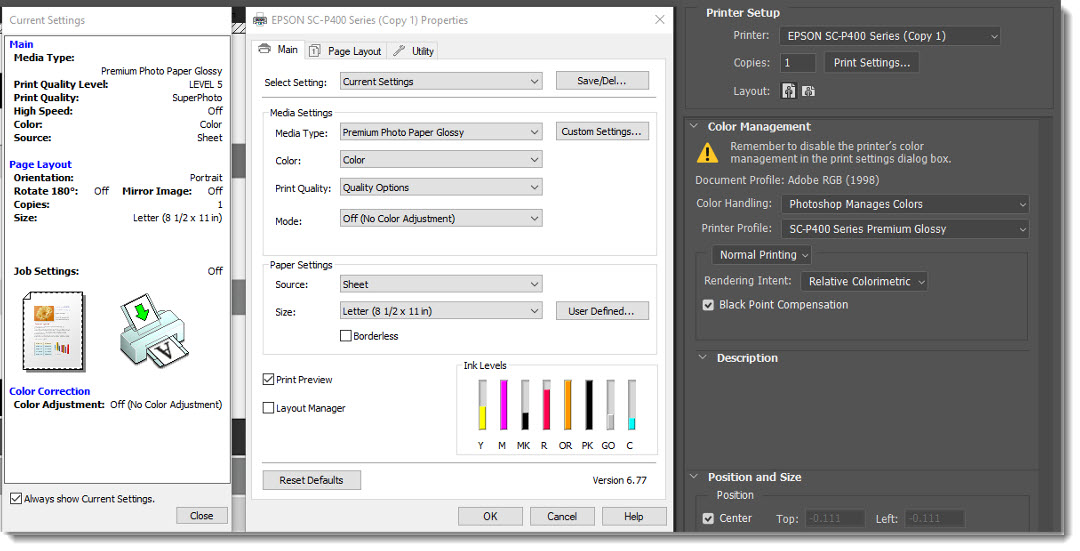Click the magenta ink level indicator
The image size is (1080, 551).
pos(503,405)
